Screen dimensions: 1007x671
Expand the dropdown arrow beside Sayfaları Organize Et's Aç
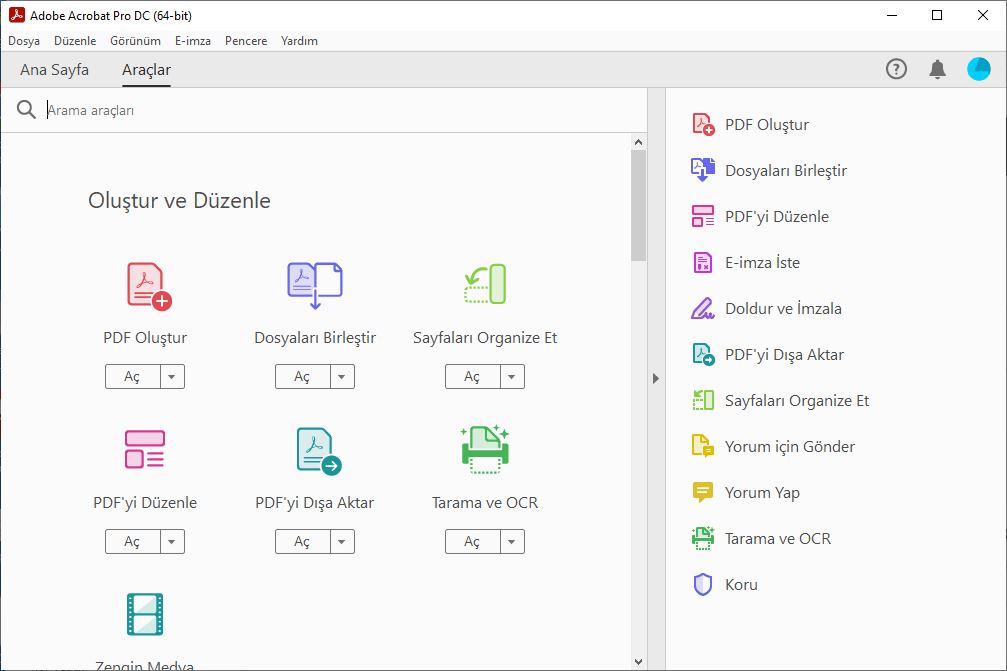pyautogui.click(x=512, y=376)
